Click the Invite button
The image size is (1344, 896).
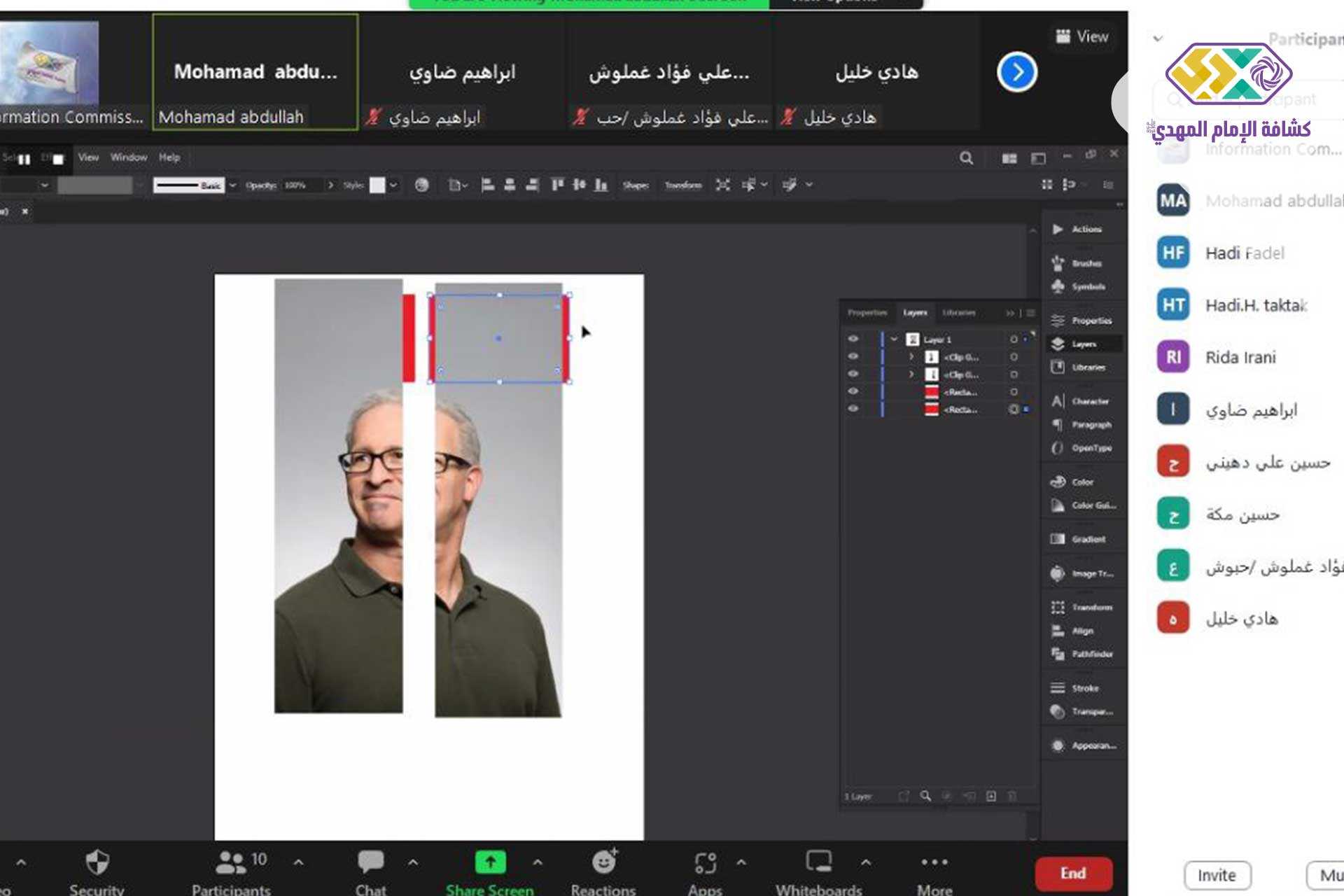click(x=1217, y=875)
